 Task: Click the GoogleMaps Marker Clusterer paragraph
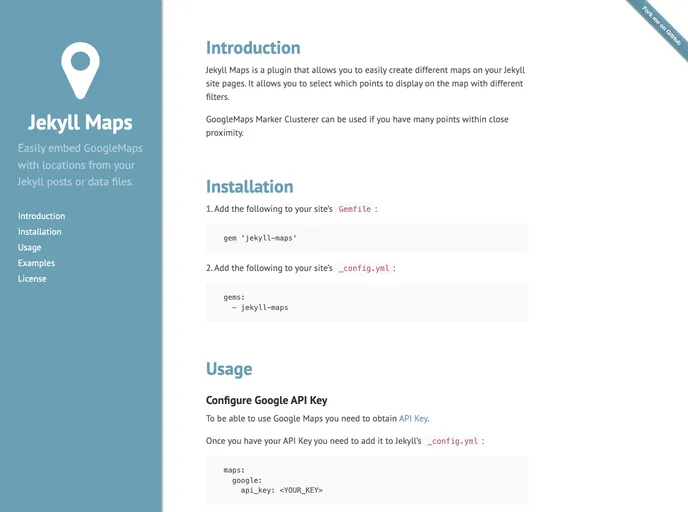pos(357,126)
